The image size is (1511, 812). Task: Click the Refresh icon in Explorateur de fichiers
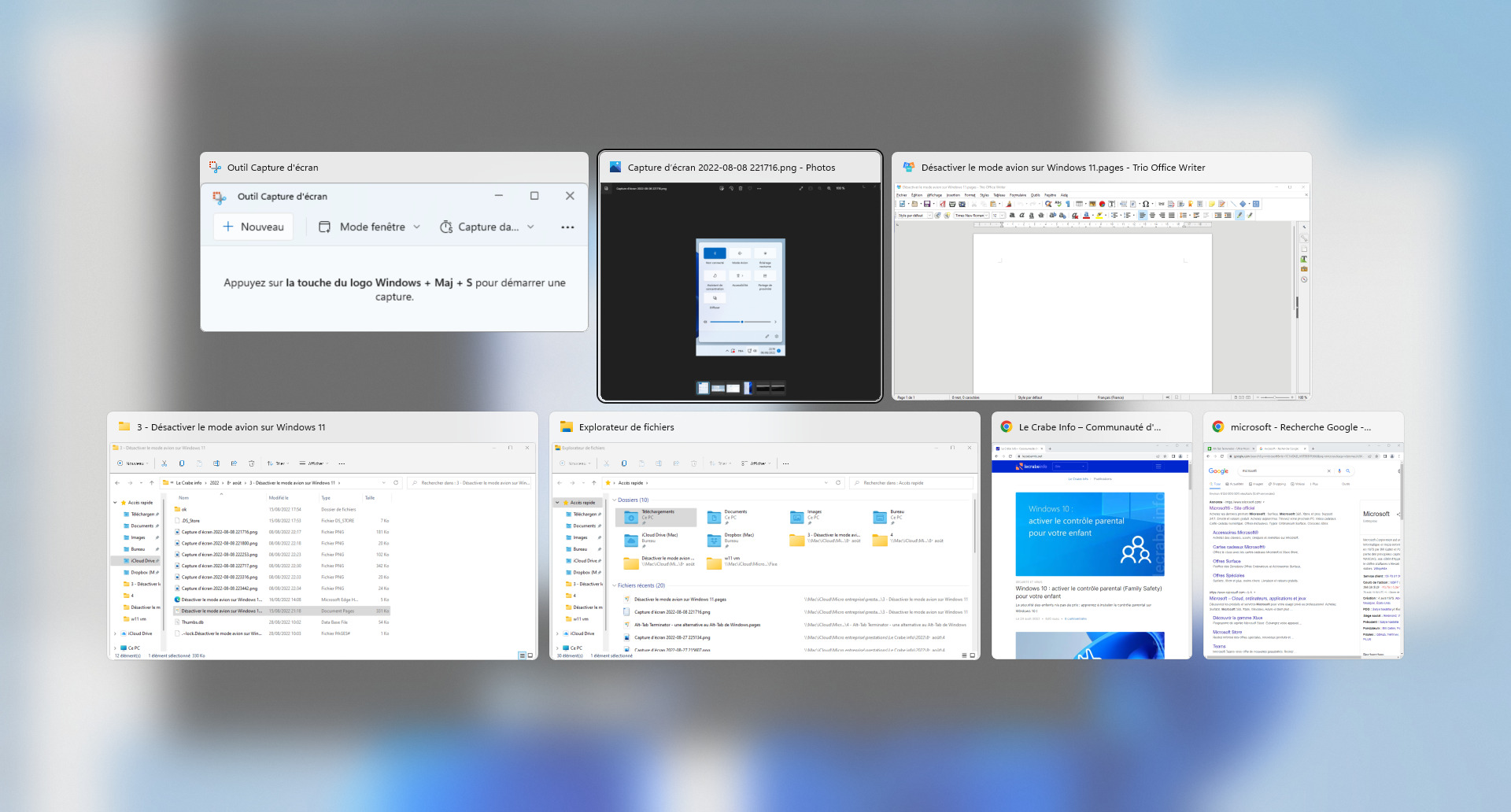tap(838, 483)
